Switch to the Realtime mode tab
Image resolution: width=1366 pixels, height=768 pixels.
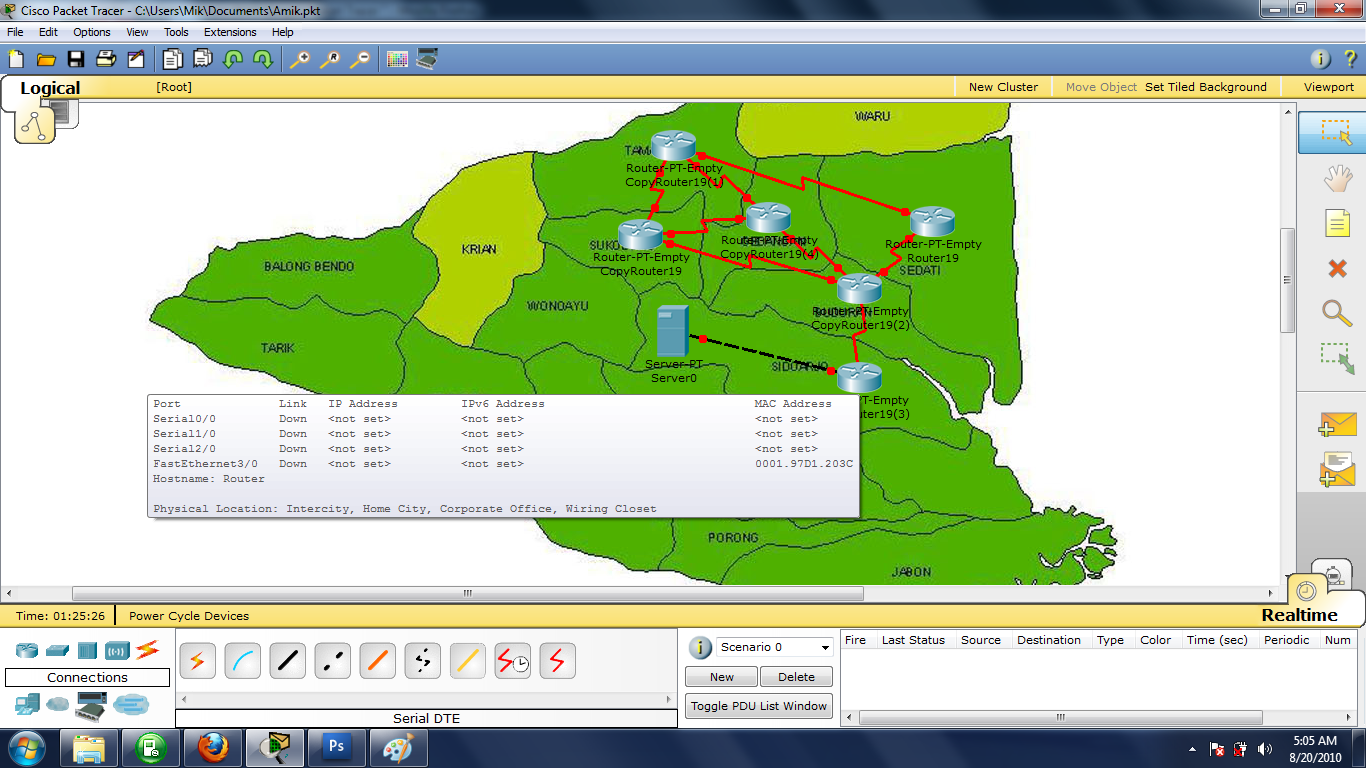[1299, 615]
